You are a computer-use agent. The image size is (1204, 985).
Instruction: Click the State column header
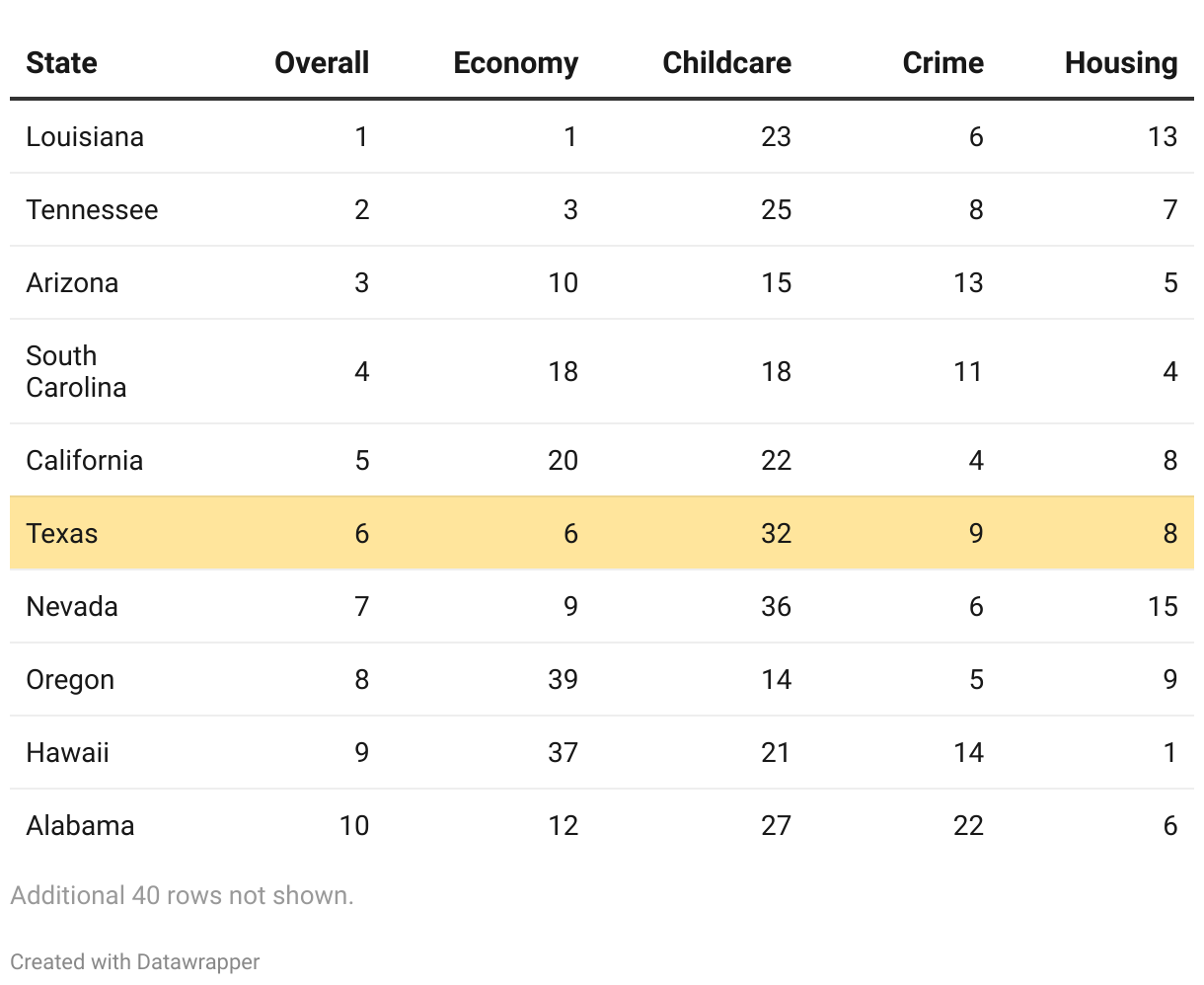61,63
